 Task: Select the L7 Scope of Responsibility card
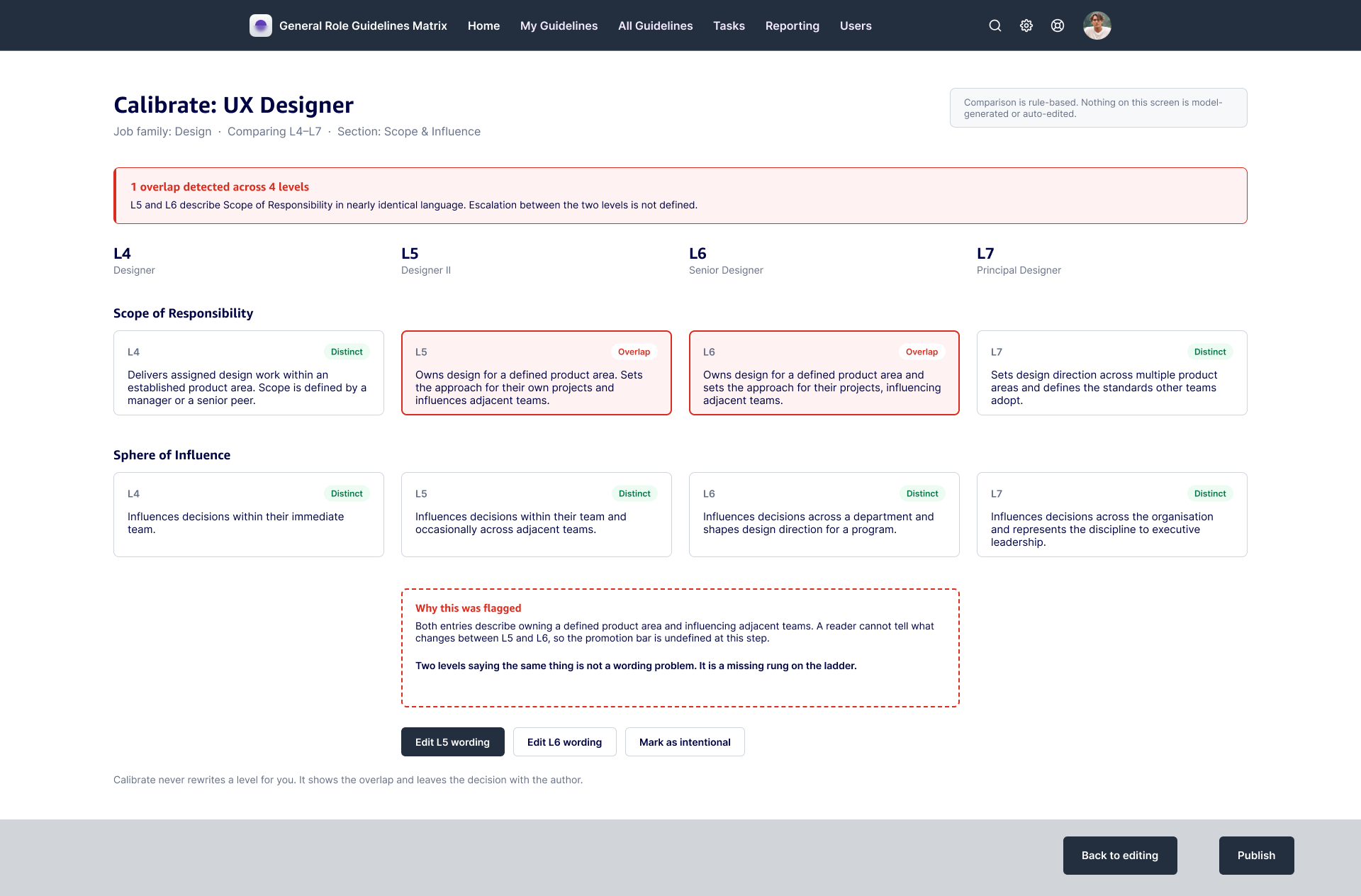click(x=1112, y=373)
